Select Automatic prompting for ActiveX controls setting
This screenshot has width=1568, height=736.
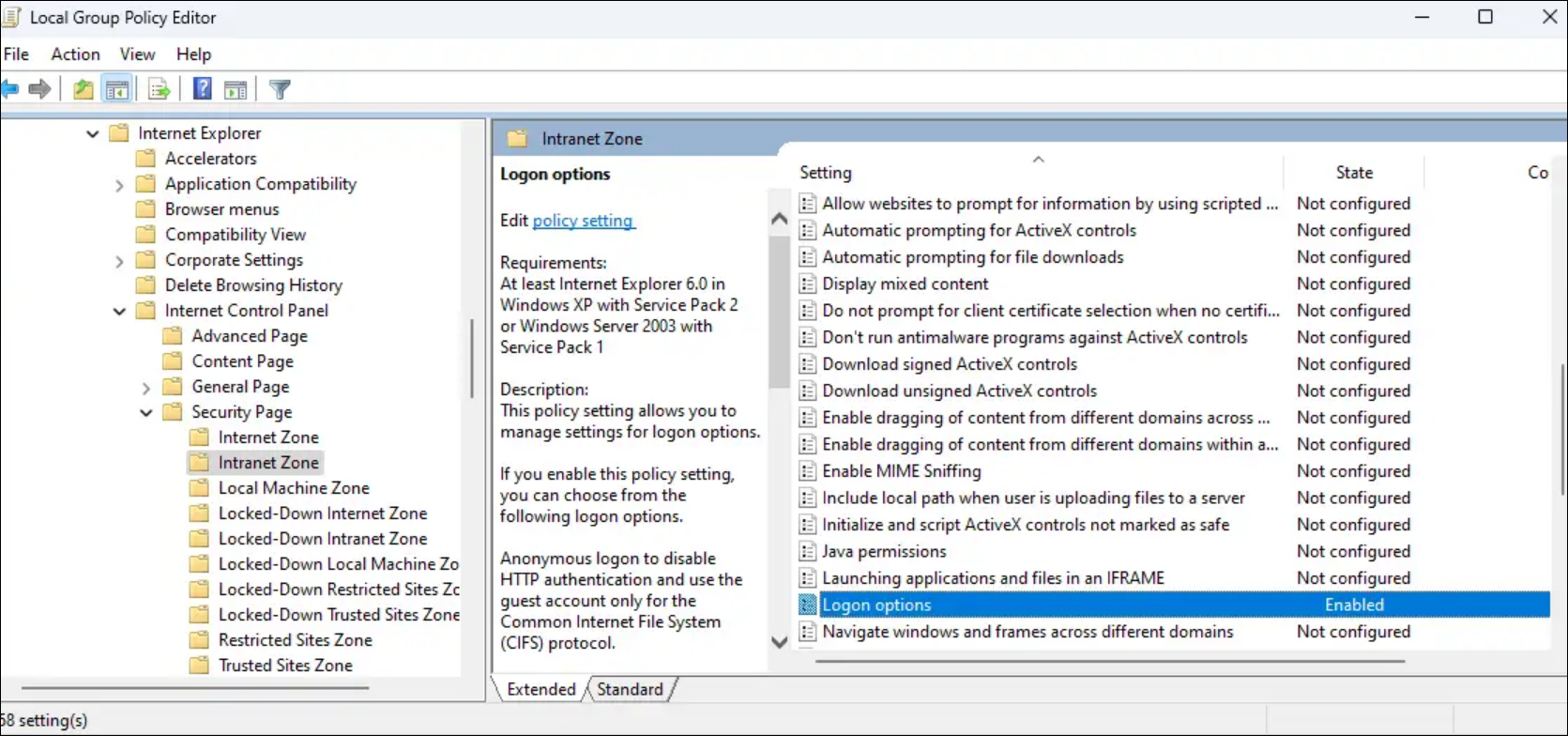coord(979,230)
